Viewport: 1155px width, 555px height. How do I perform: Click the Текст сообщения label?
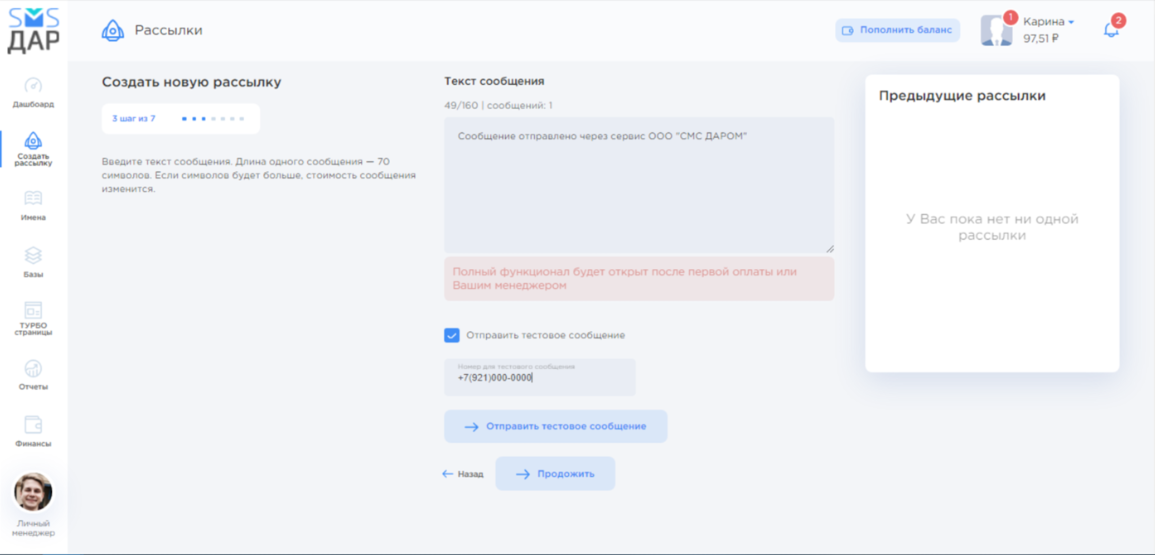[x=494, y=81]
